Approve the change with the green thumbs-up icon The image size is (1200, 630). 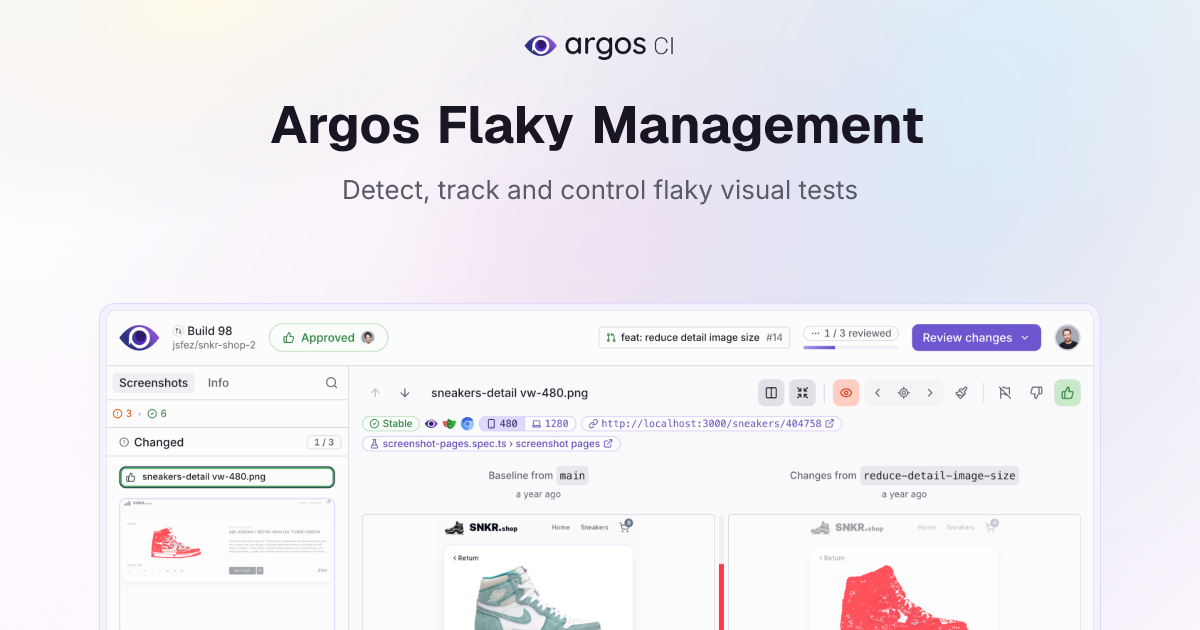pyautogui.click(x=1068, y=393)
